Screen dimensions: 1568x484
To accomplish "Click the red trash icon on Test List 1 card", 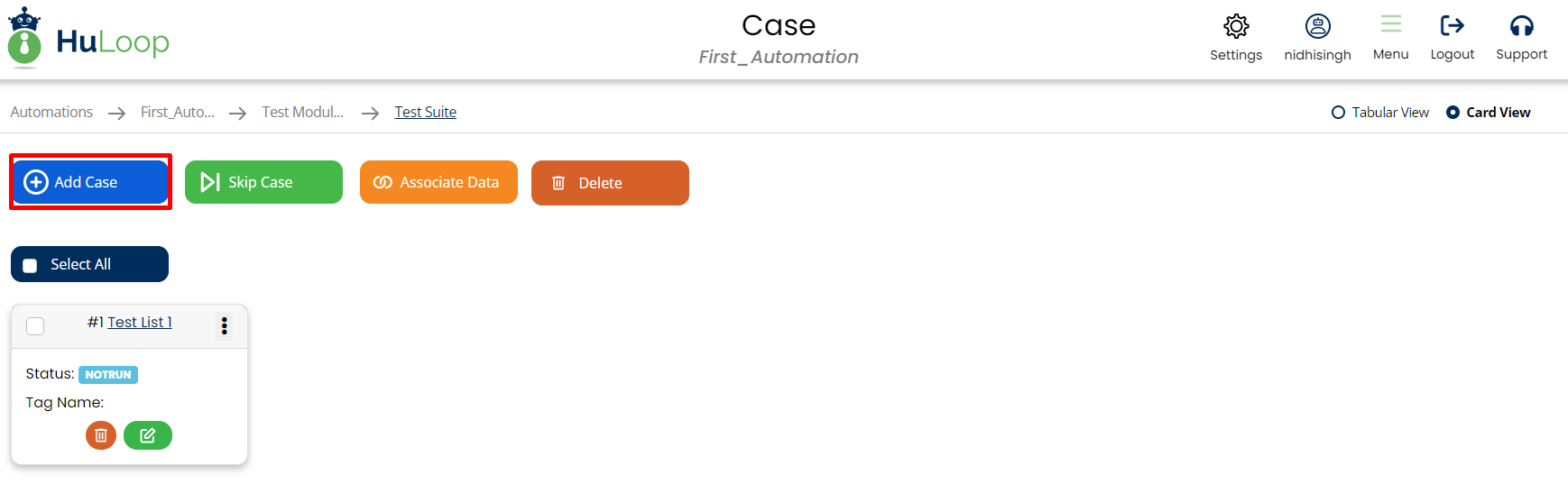I will (101, 435).
